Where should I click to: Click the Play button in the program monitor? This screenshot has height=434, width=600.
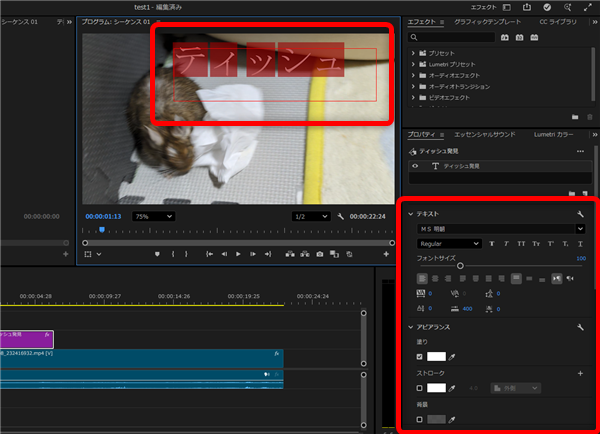pyautogui.click(x=238, y=254)
